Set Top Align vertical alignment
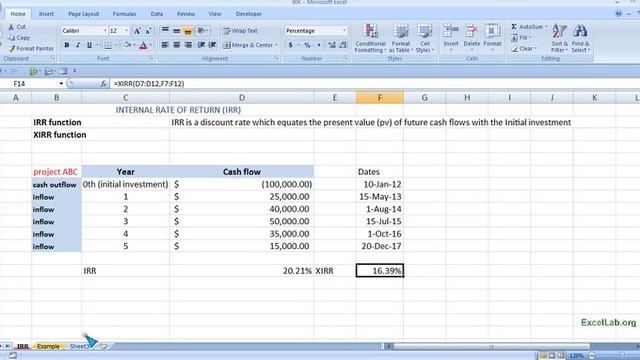This screenshot has width=640, height=360. 165,31
